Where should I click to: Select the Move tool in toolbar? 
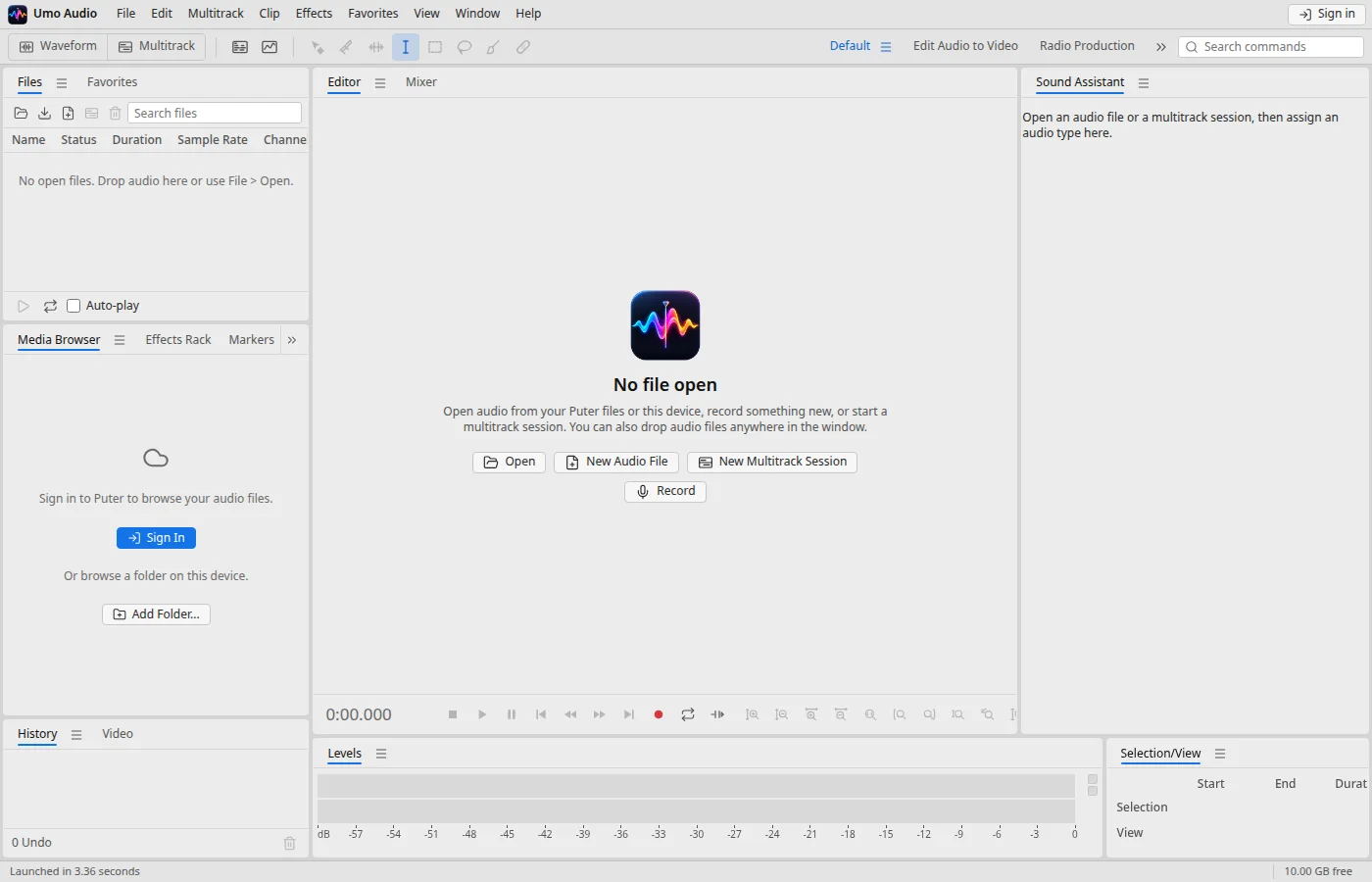[x=318, y=47]
